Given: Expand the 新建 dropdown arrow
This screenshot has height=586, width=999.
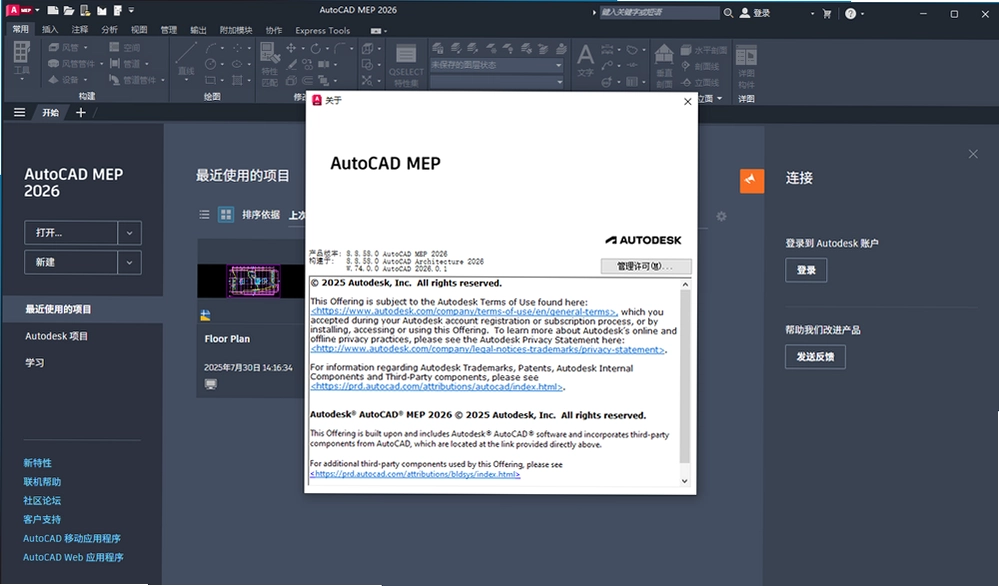Looking at the screenshot, I should 129,262.
